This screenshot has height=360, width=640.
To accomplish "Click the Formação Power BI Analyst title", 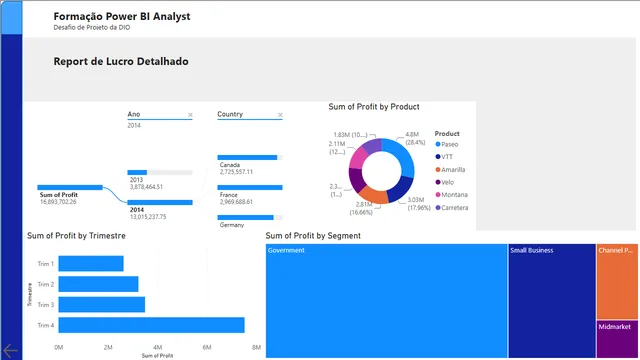I will tap(122, 16).
